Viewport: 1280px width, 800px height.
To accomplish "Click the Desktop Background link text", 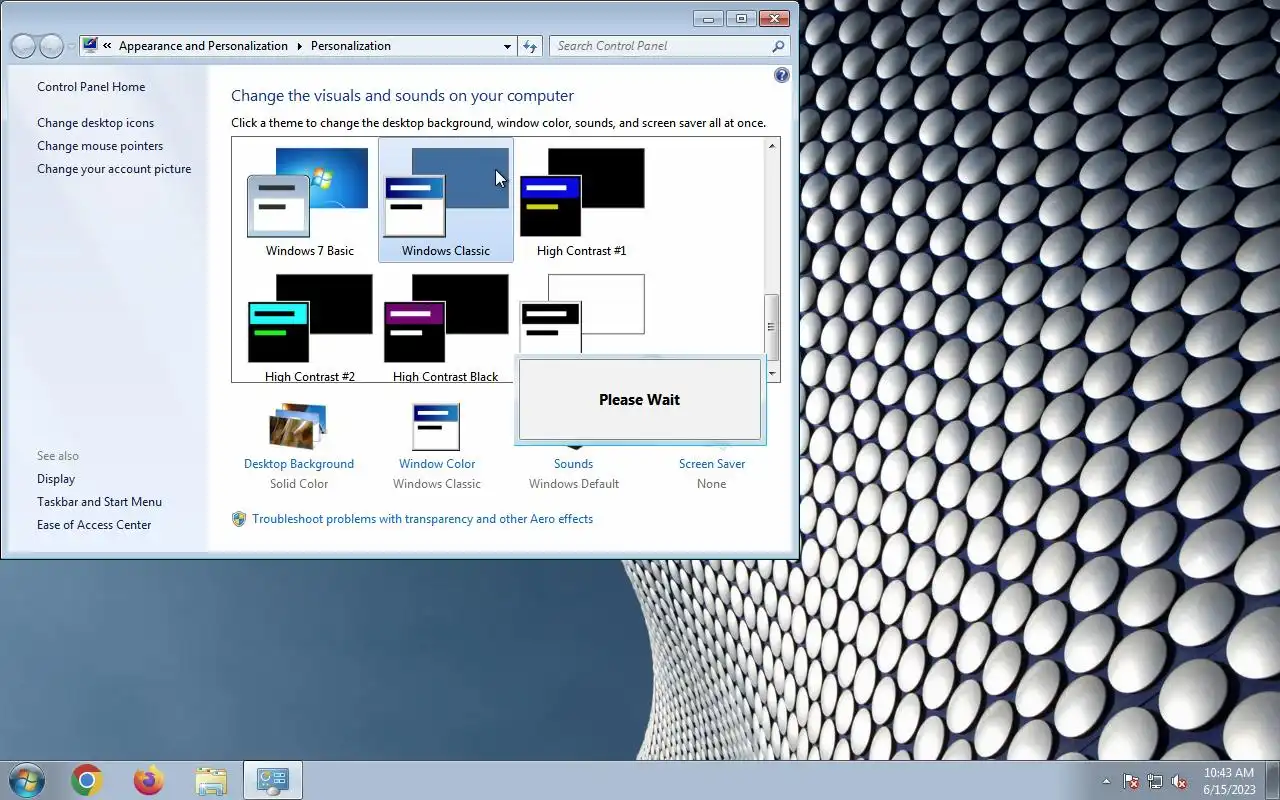I will click(299, 464).
